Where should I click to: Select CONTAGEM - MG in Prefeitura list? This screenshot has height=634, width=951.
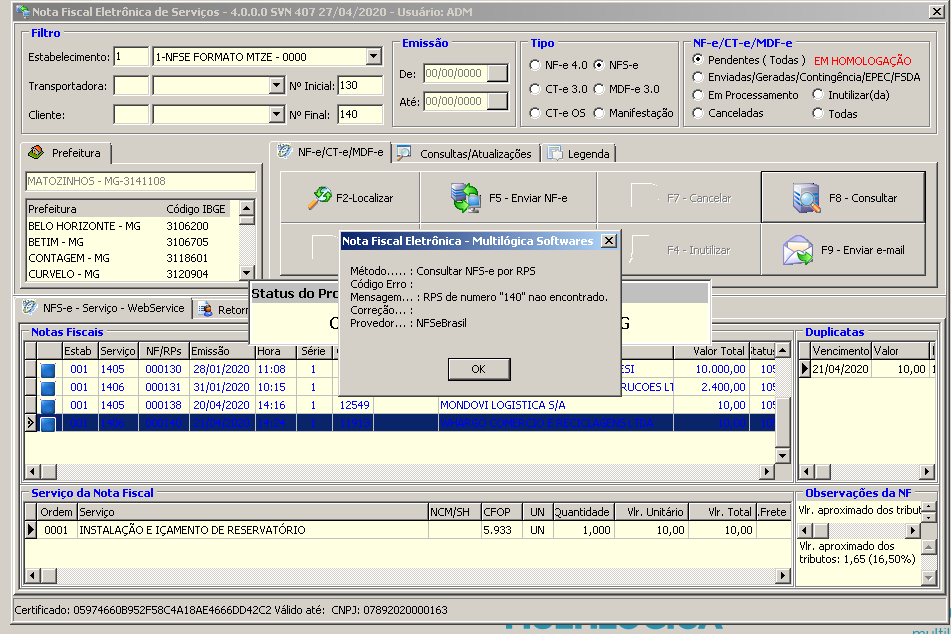pos(132,258)
